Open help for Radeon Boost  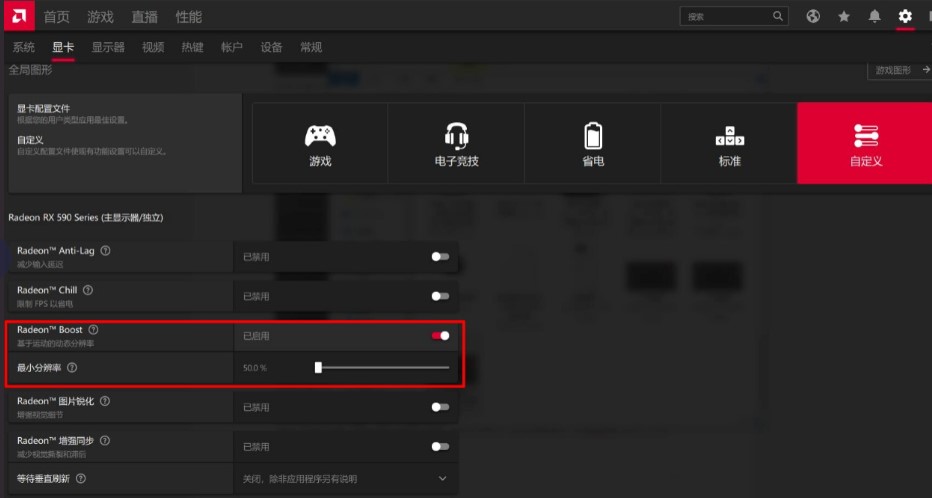93,329
